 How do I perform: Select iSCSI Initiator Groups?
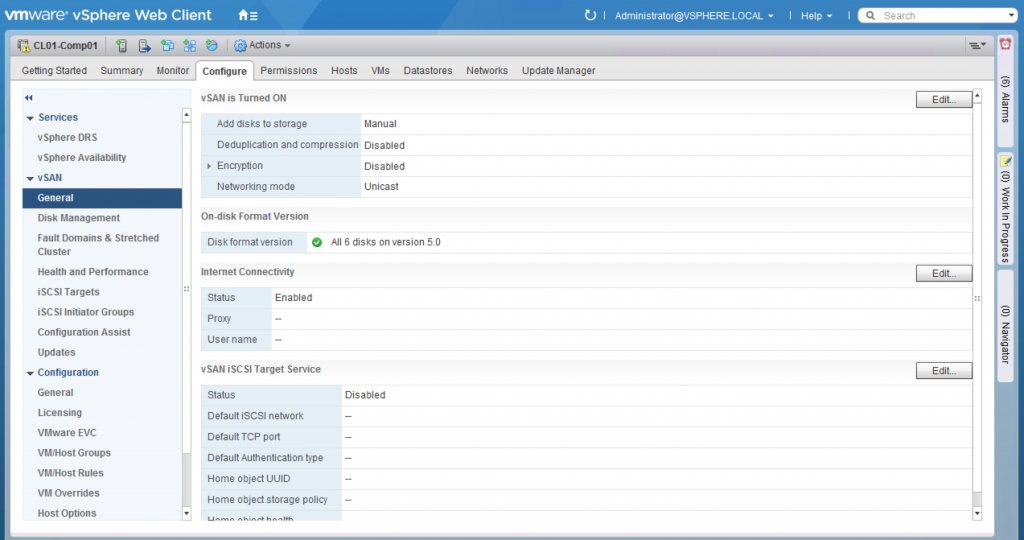(x=86, y=312)
